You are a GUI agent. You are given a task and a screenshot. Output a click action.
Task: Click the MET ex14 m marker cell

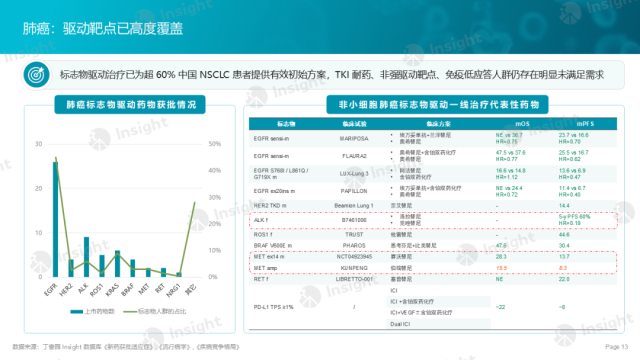(x=269, y=257)
